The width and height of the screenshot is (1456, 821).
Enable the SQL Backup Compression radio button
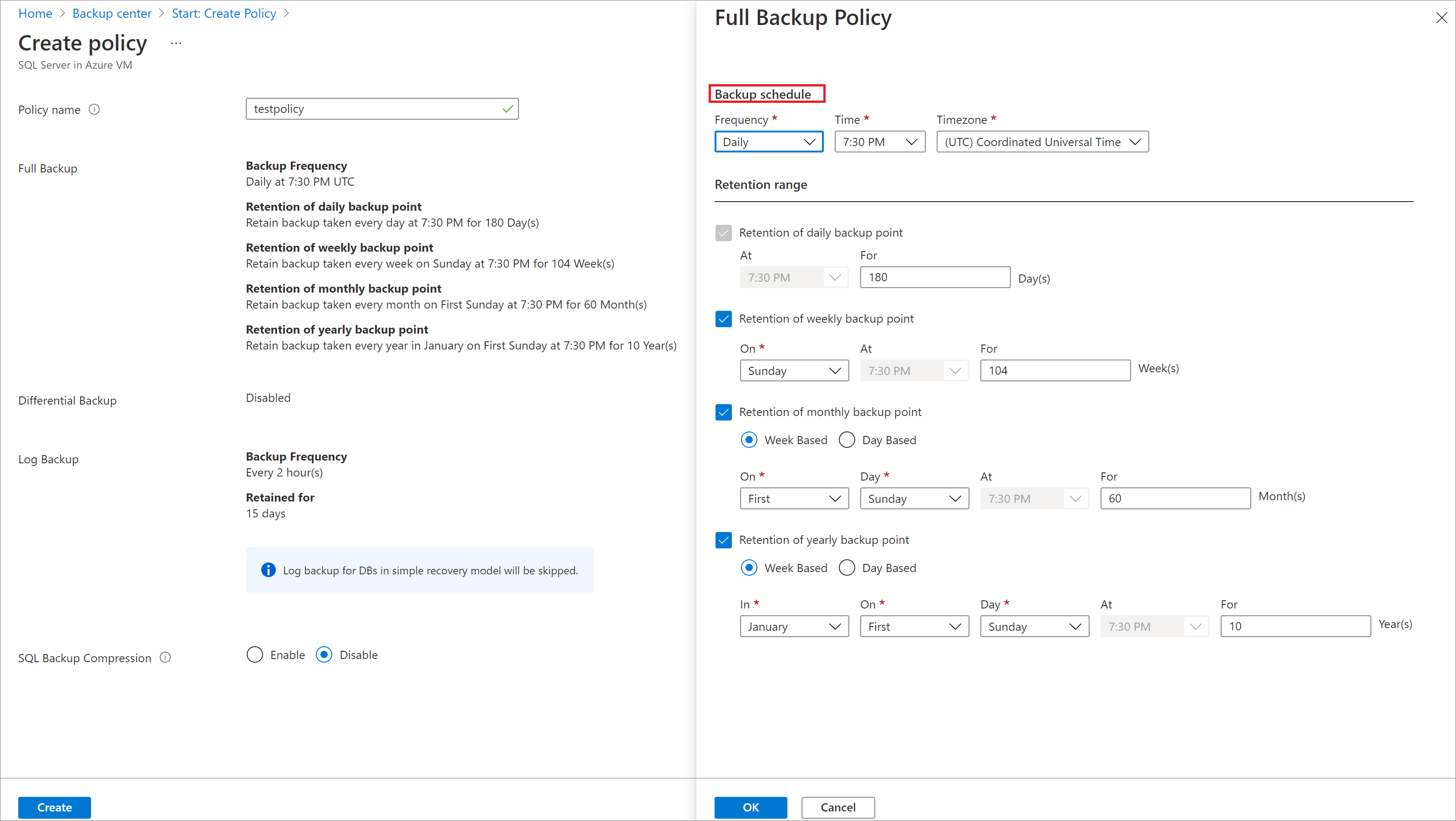click(x=255, y=655)
